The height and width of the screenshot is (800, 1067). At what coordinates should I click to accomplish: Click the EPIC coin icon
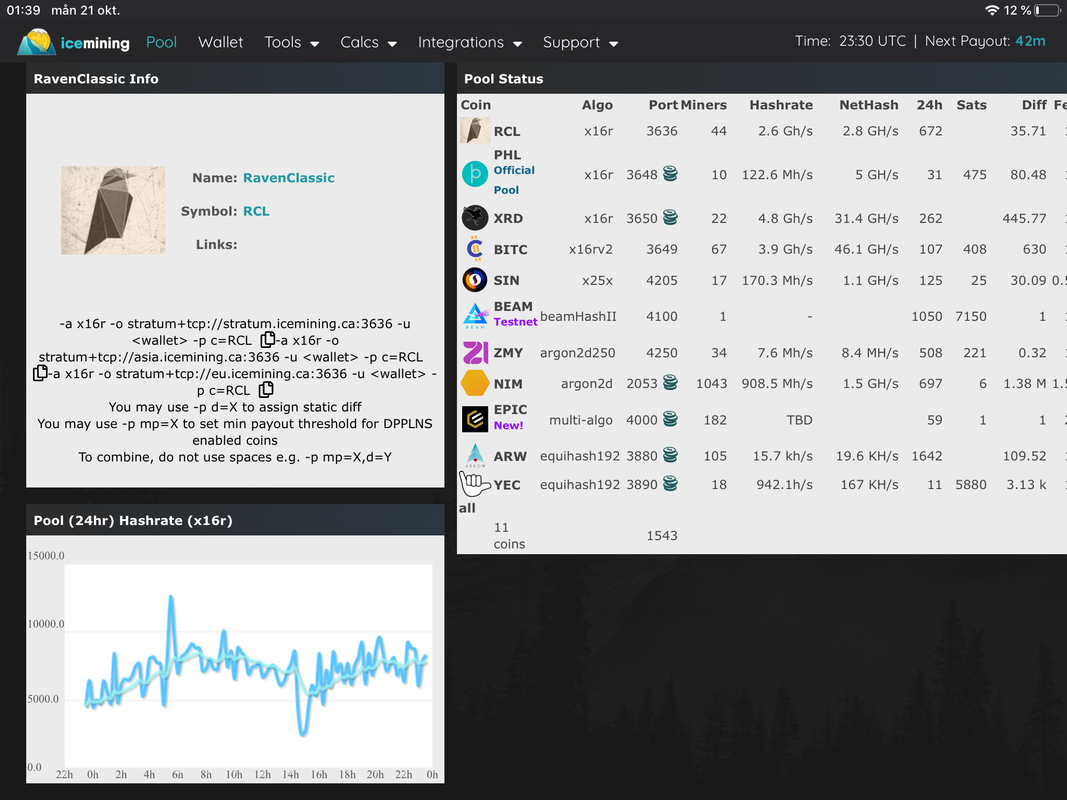coord(474,419)
